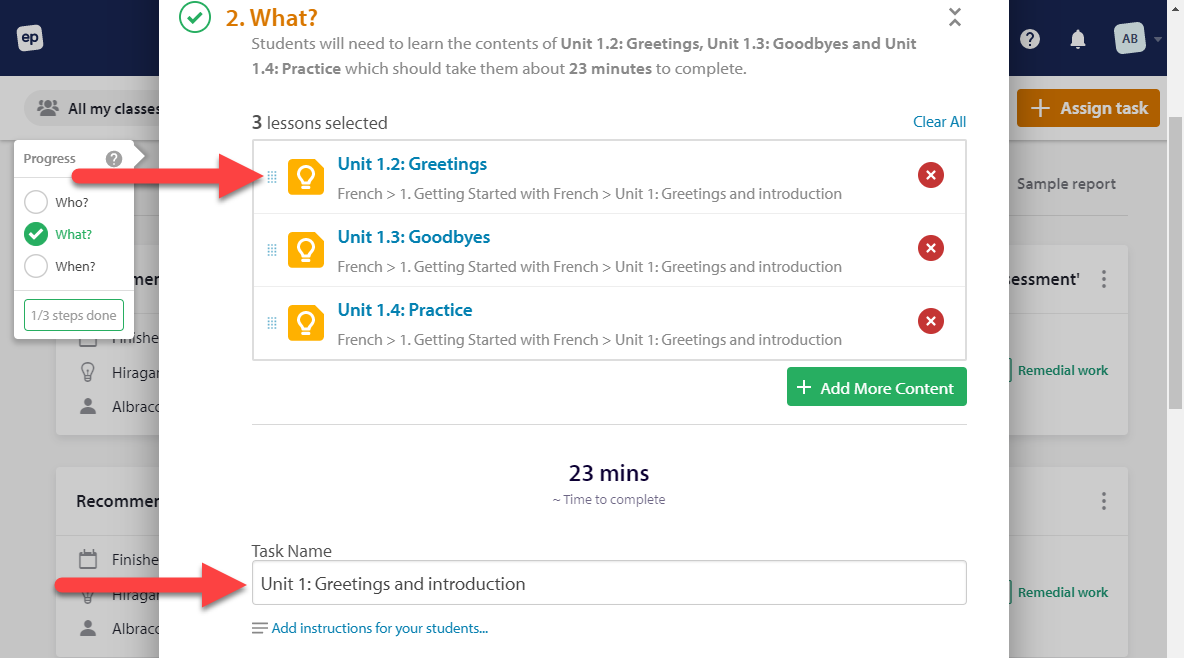Click the Task Name input field
The height and width of the screenshot is (658, 1184).
tap(609, 582)
